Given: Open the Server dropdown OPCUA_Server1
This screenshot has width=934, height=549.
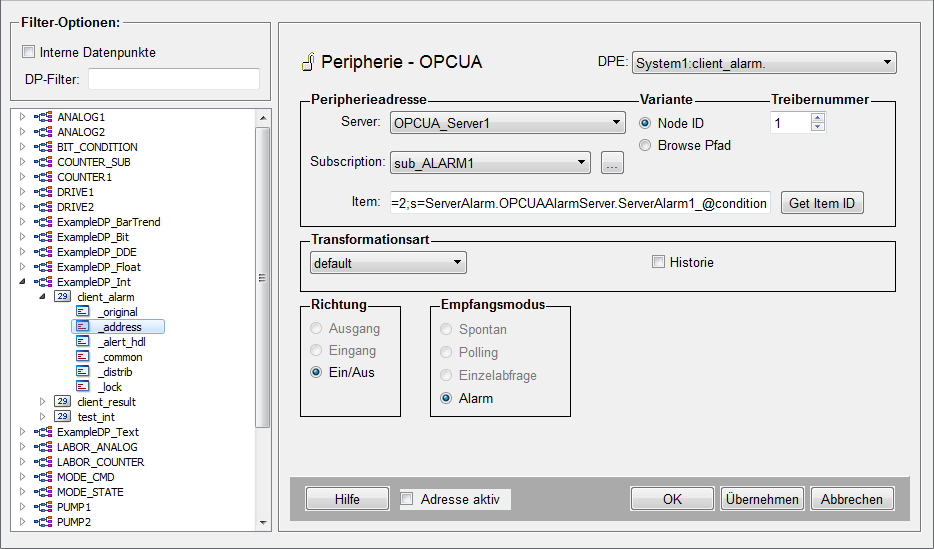Looking at the screenshot, I should pyautogui.click(x=507, y=124).
